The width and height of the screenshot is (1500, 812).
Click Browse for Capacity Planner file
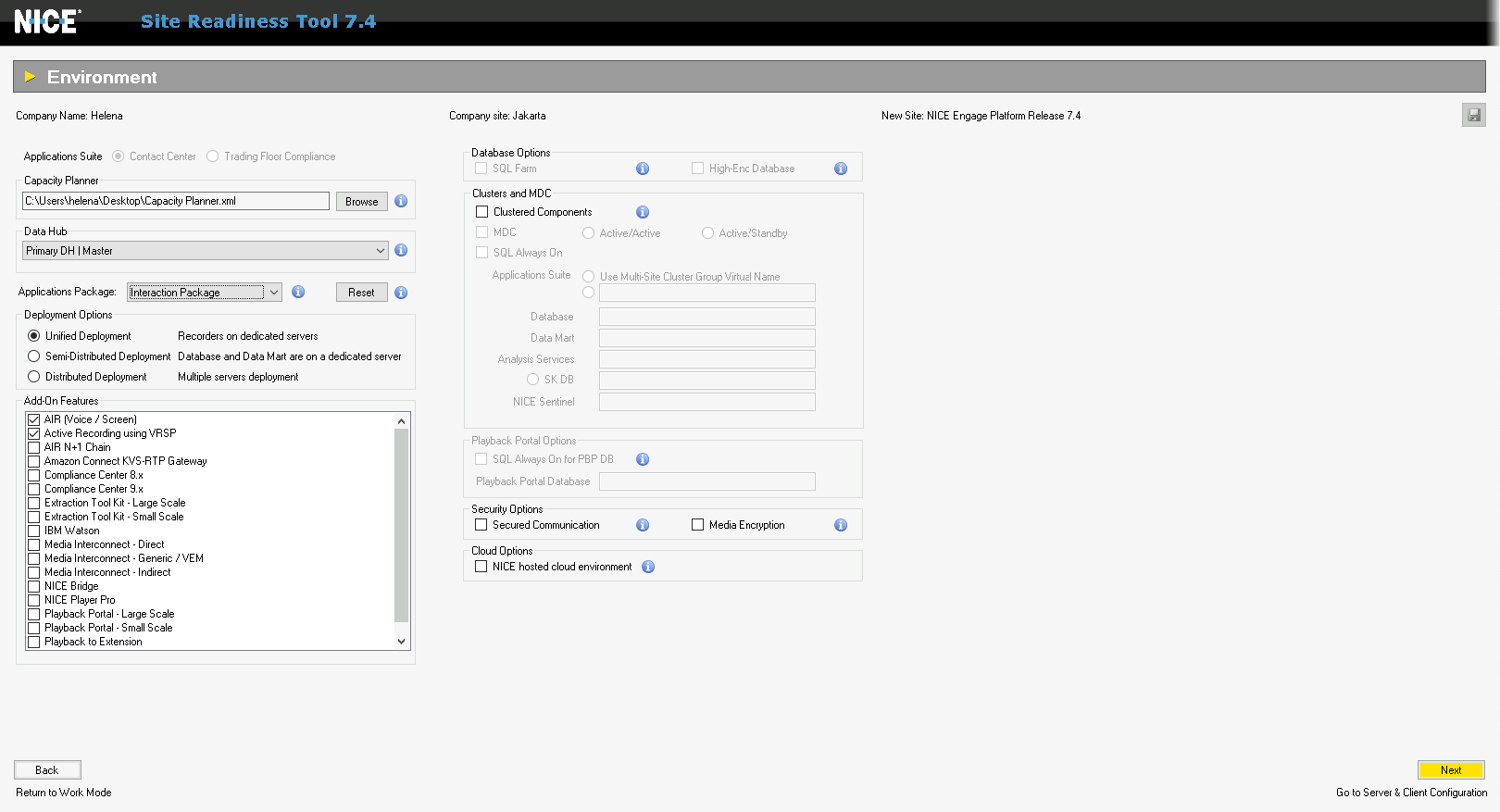point(361,201)
